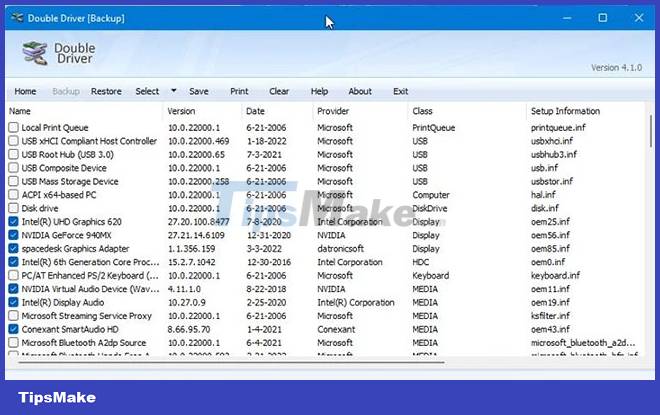Click the date 8-22-2018 cell
This screenshot has width=660, height=415.
[266, 289]
